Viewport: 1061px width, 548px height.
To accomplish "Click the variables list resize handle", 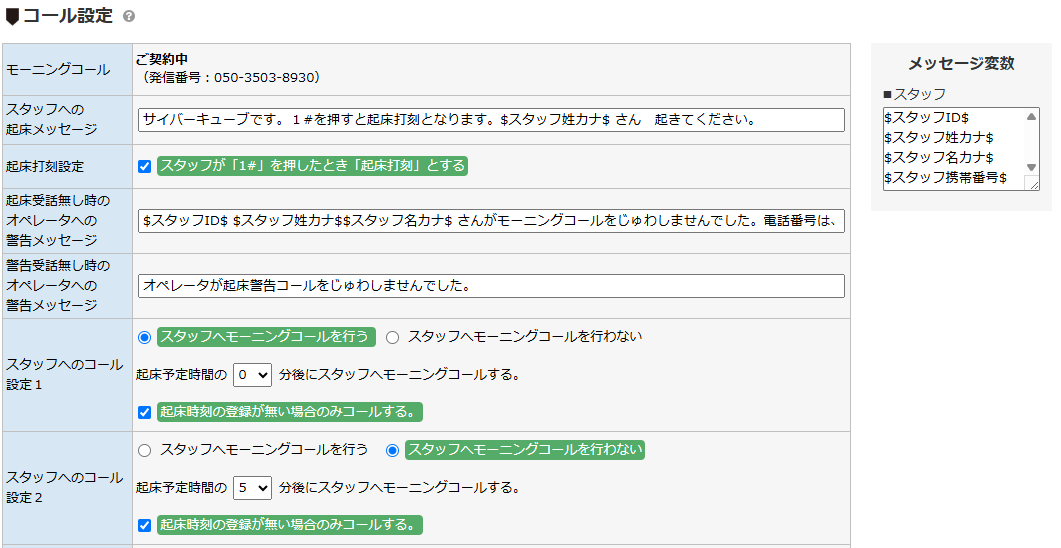I will 1033,183.
